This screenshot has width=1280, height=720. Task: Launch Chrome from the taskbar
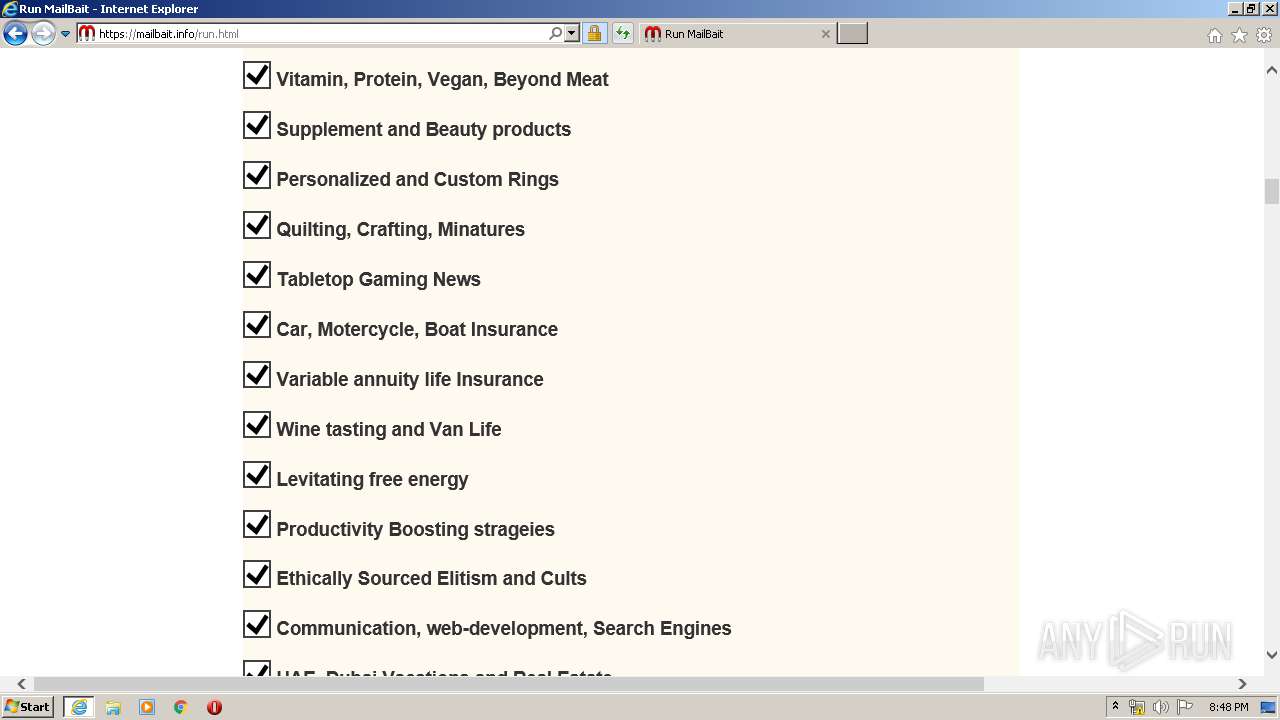coord(181,707)
